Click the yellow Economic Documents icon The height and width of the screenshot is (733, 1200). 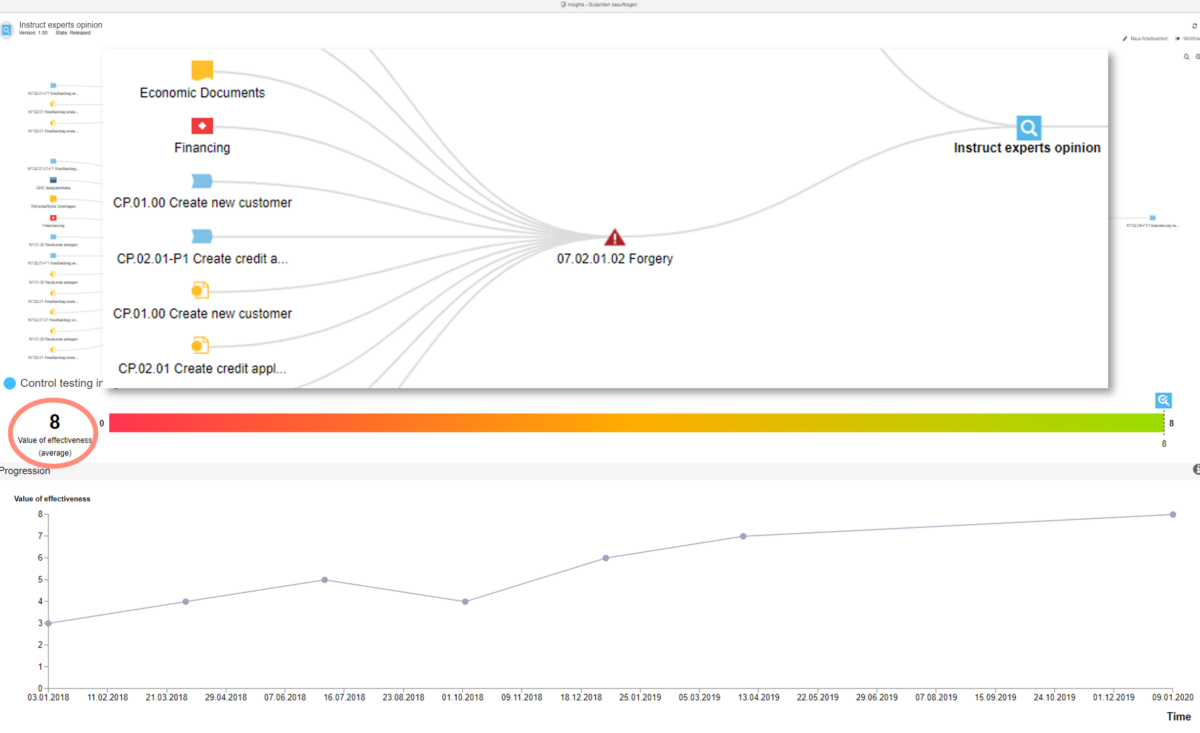point(202,71)
